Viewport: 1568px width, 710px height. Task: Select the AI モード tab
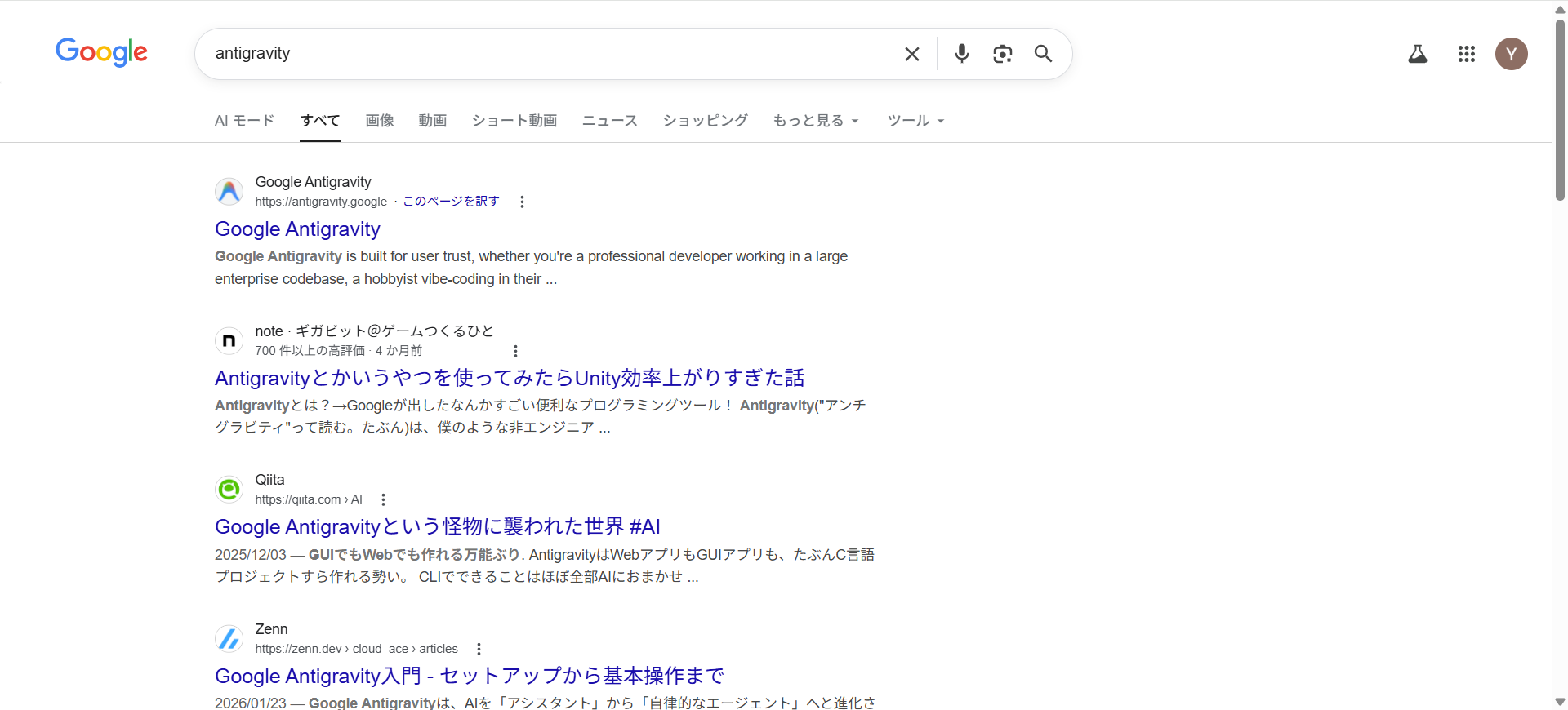click(244, 121)
